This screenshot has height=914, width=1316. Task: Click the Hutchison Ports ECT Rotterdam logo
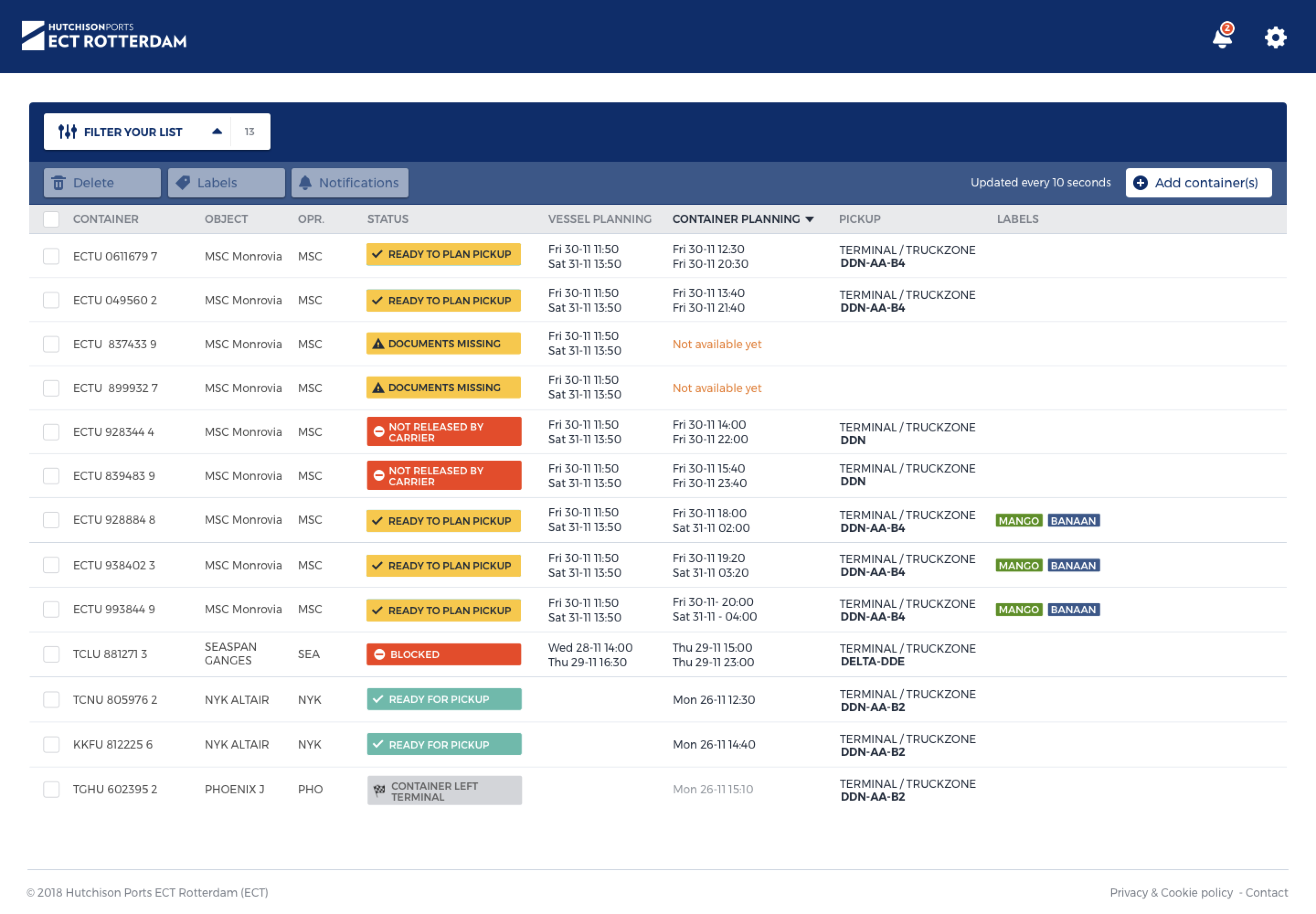tap(104, 36)
